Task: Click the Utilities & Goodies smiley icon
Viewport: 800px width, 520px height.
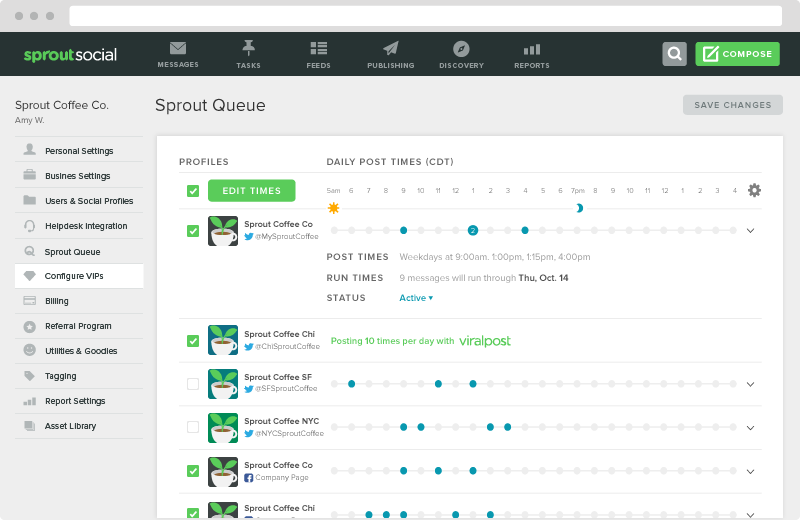Action: (x=30, y=350)
